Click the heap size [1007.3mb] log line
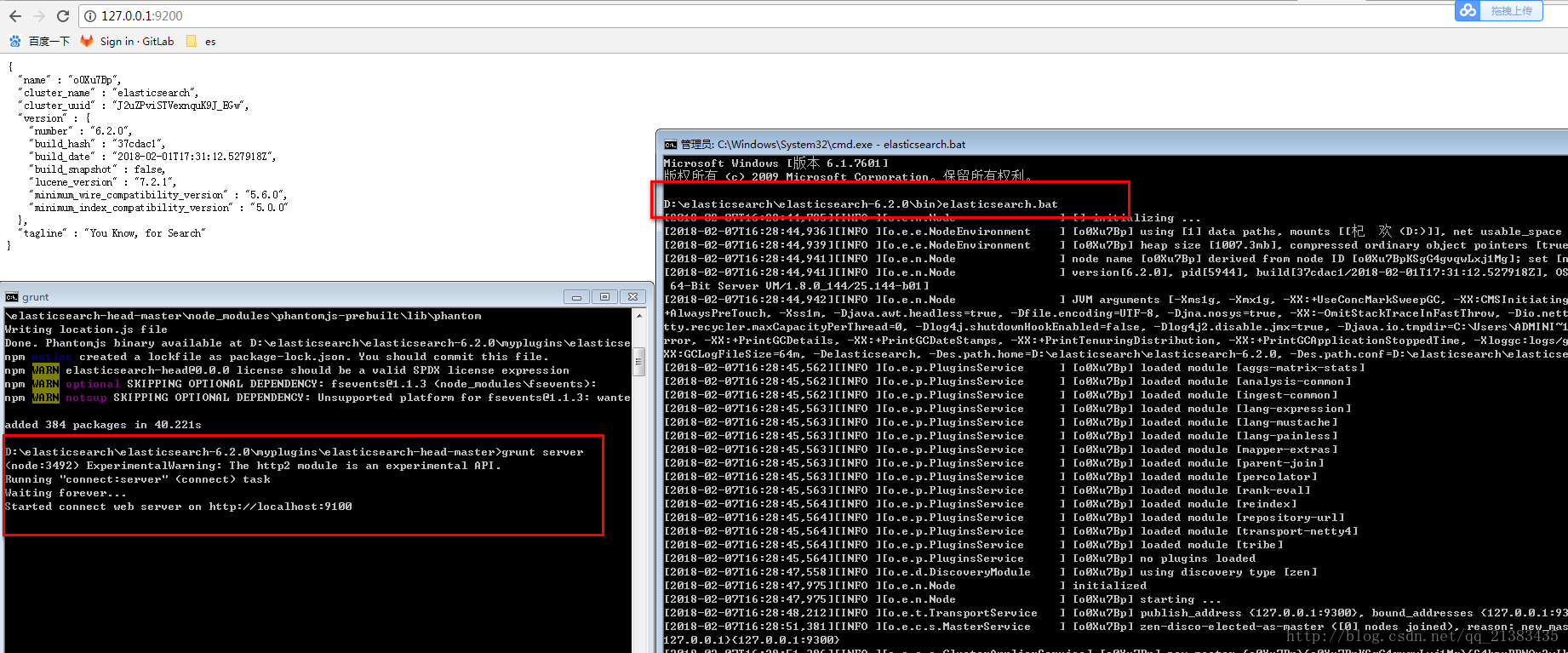1568x653 pixels. pos(1115,245)
